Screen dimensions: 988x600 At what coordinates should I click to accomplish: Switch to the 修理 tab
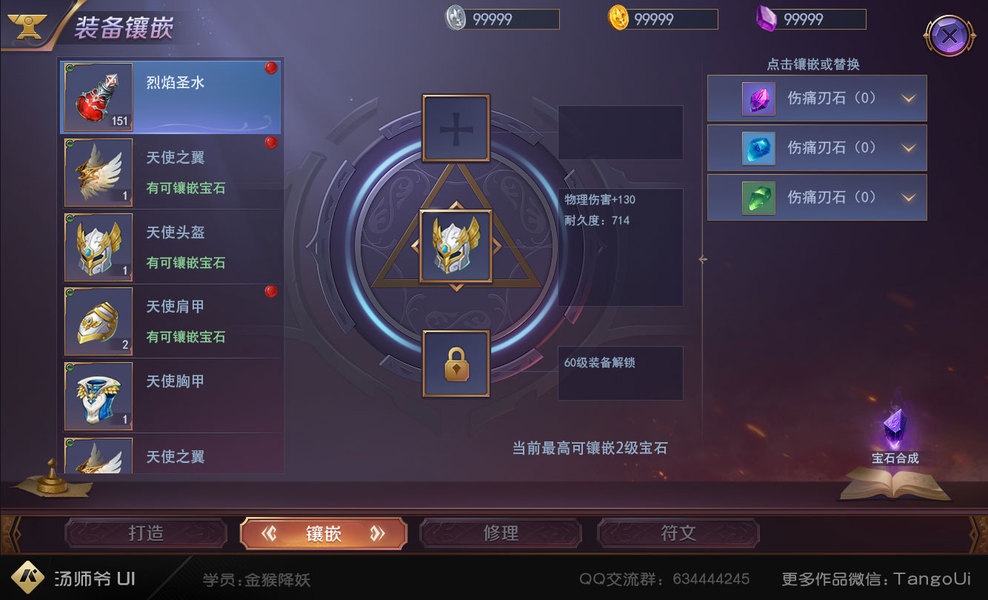[x=501, y=533]
